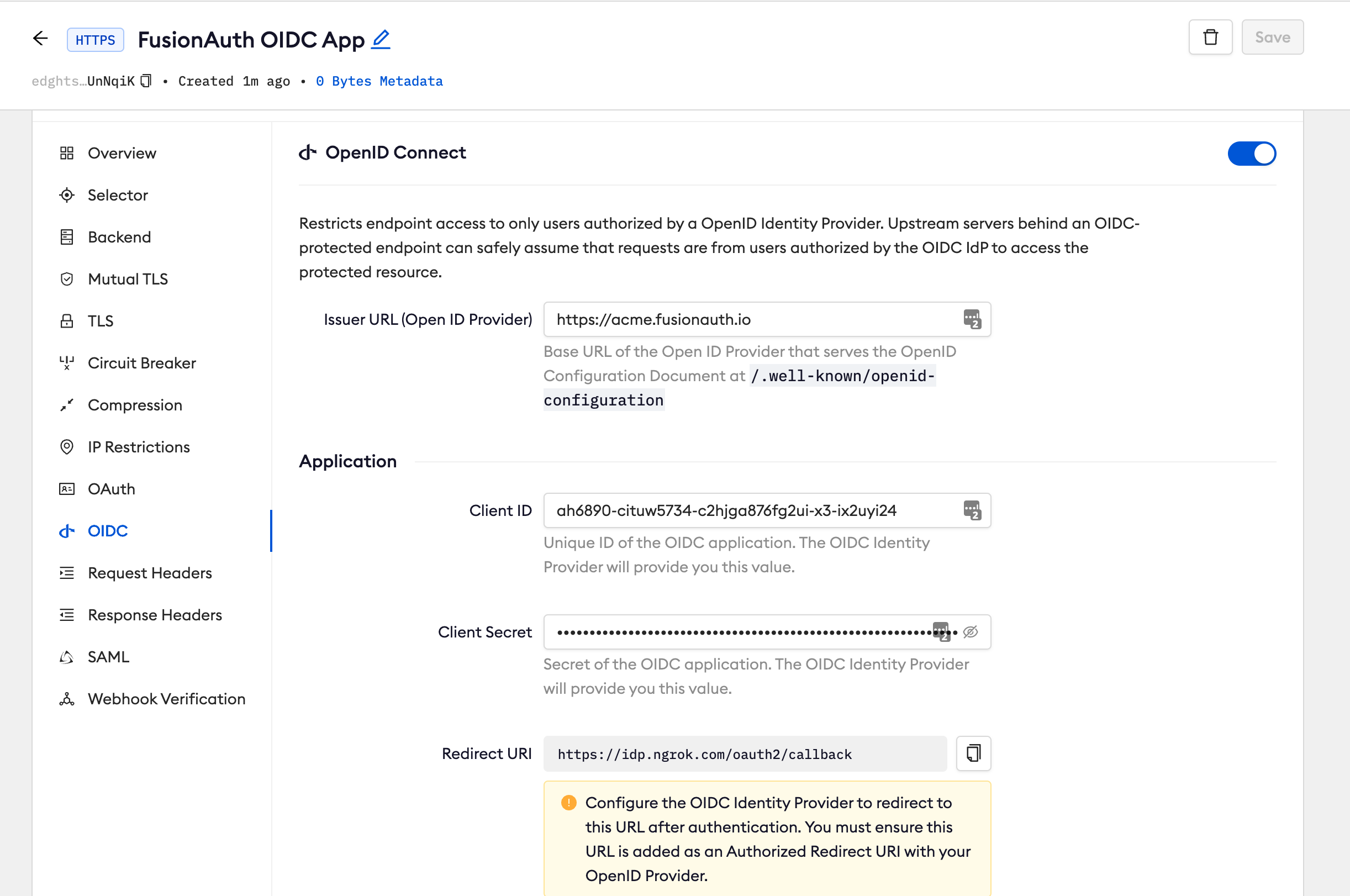Open the 0 Bytes Metadata link
Viewport: 1350px width, 896px height.
click(x=380, y=81)
